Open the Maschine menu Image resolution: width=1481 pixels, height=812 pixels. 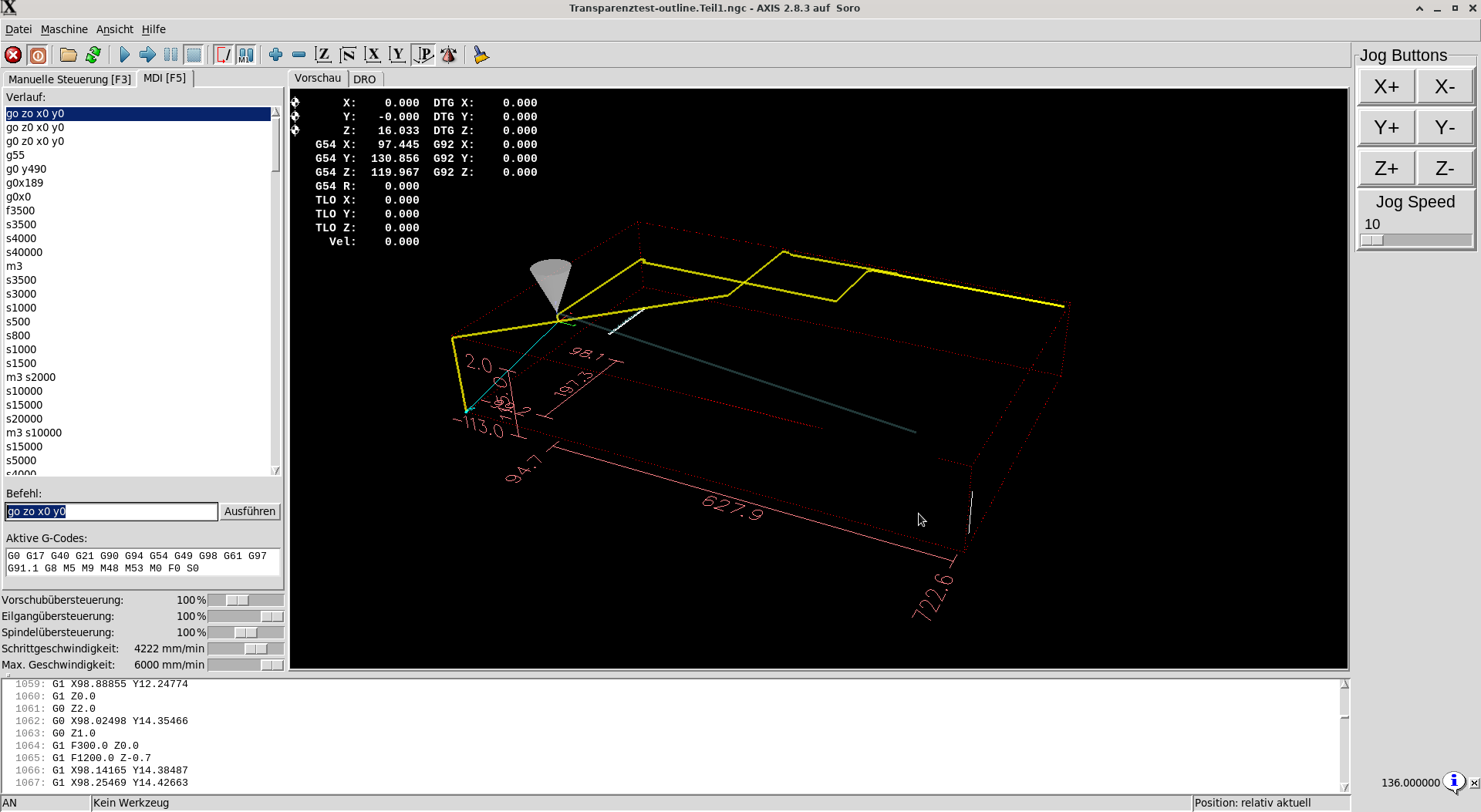tap(64, 29)
